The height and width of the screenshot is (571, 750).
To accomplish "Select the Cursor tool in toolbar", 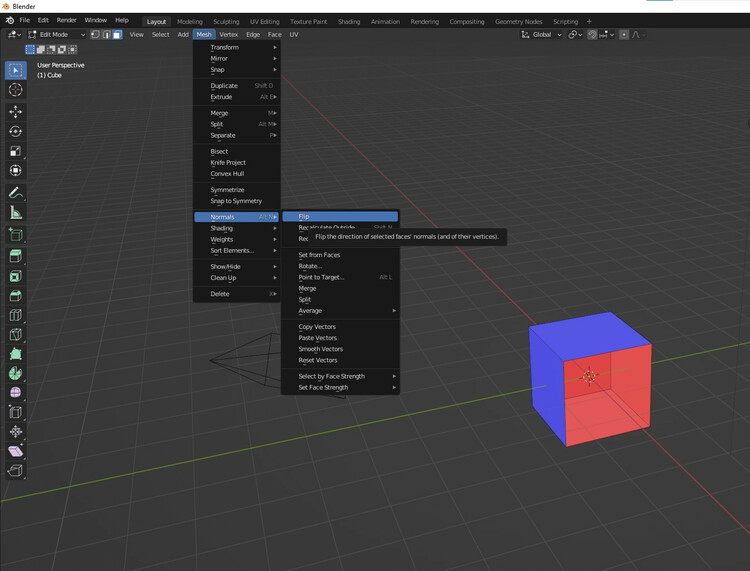I will 15,90.
